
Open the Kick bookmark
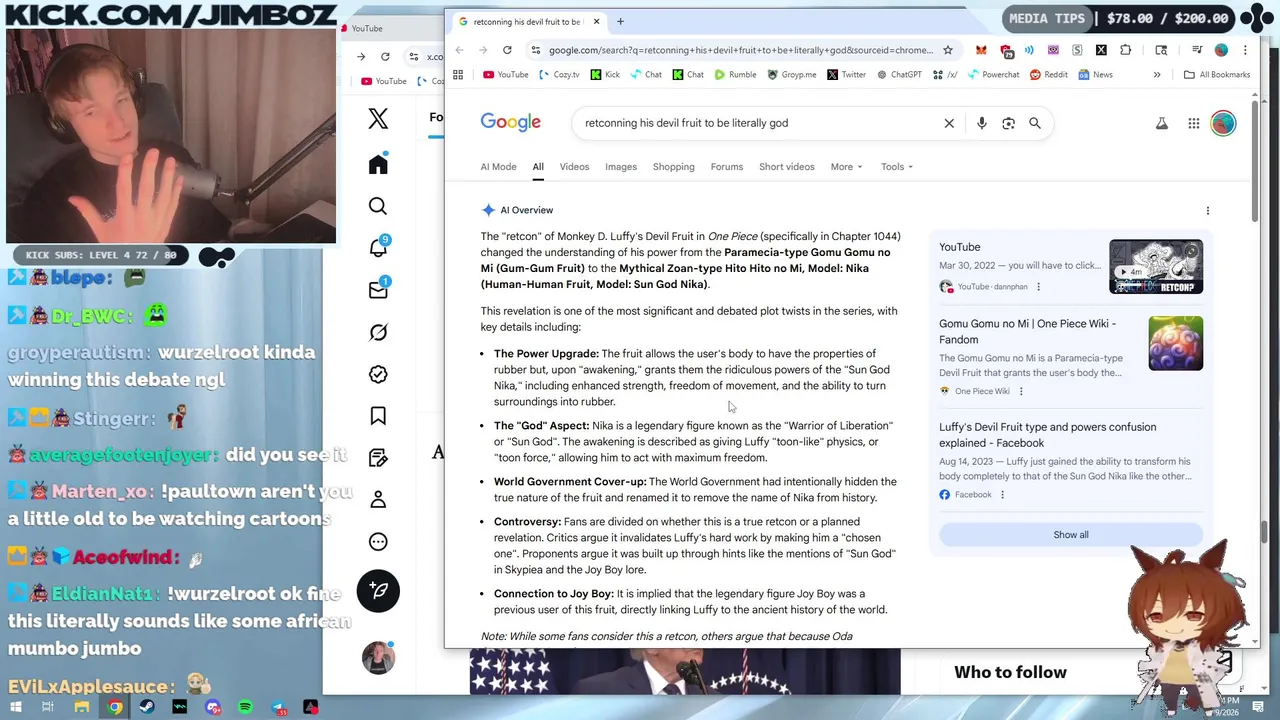pos(605,74)
